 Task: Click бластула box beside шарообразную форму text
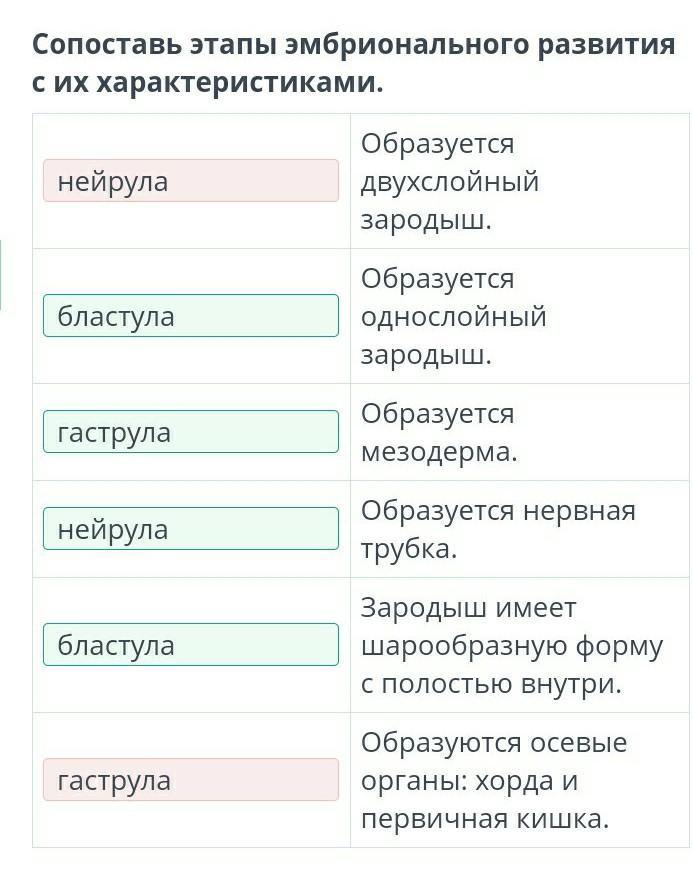click(190, 645)
